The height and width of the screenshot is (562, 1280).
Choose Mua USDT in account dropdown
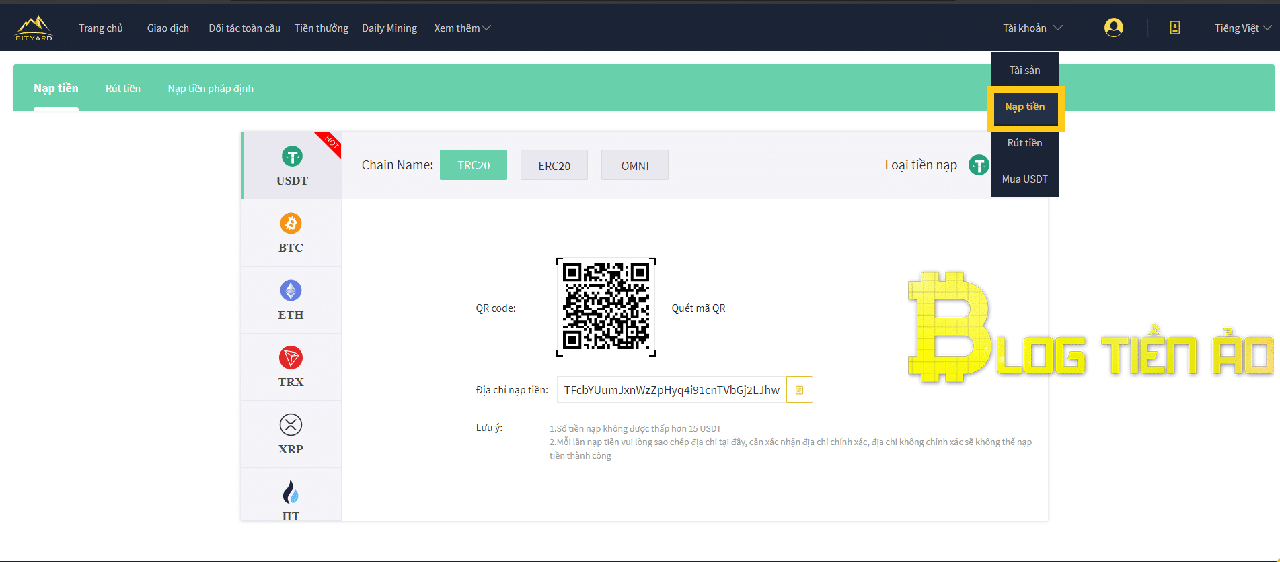pos(1025,180)
